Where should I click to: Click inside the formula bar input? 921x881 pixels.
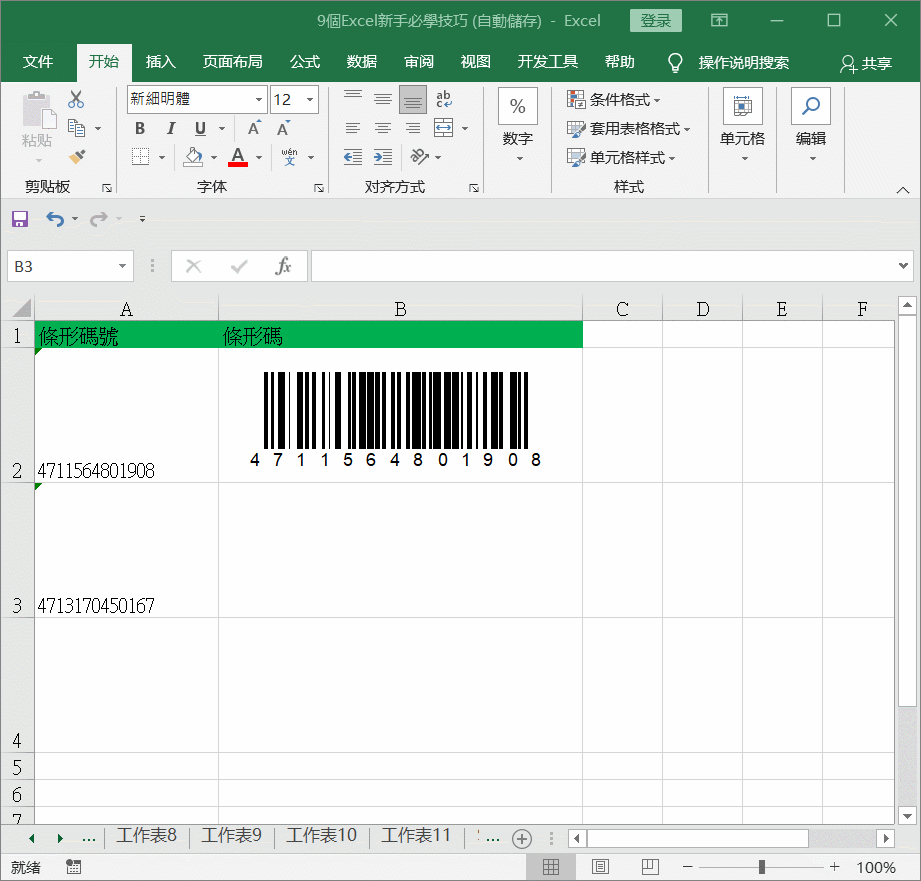(605, 266)
